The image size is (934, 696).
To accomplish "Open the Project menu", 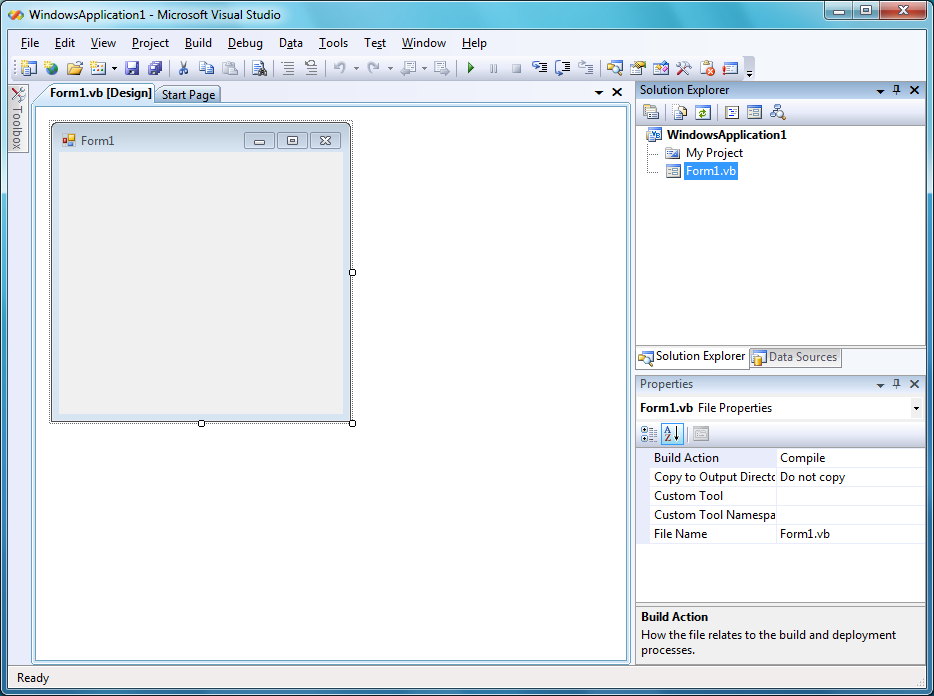I will point(150,43).
